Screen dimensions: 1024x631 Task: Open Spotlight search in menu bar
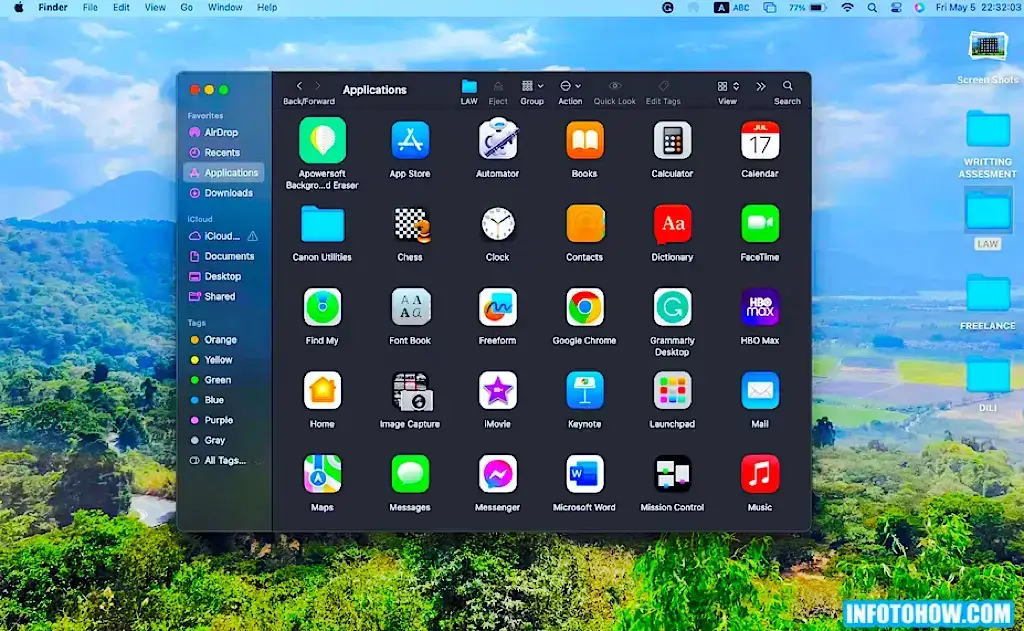872,7
